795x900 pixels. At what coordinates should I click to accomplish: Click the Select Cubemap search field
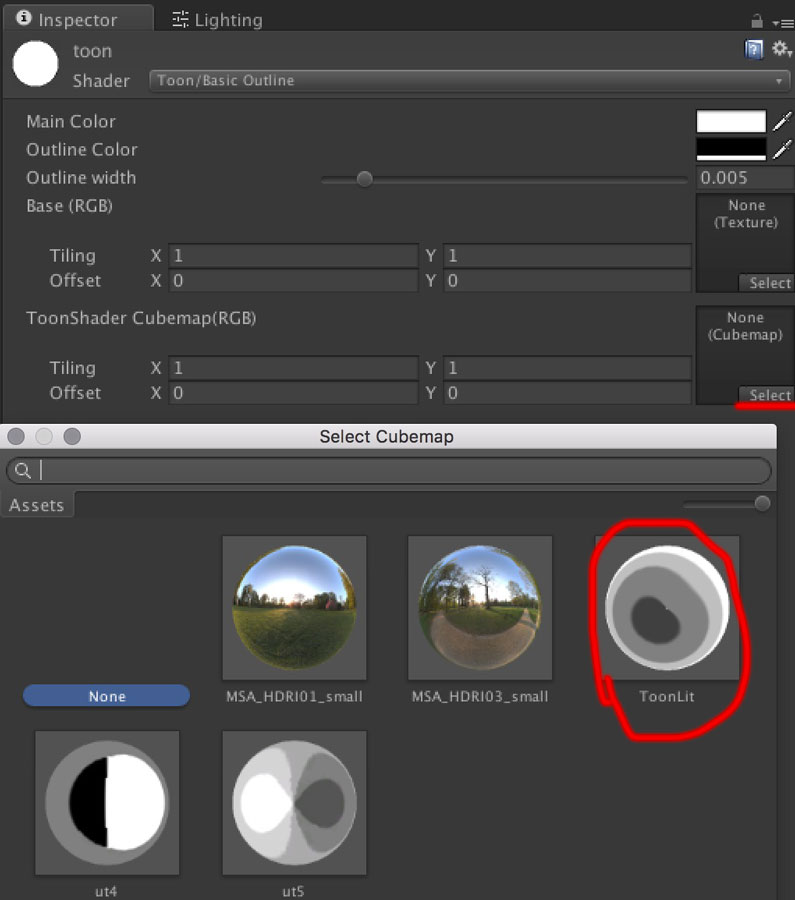click(389, 471)
